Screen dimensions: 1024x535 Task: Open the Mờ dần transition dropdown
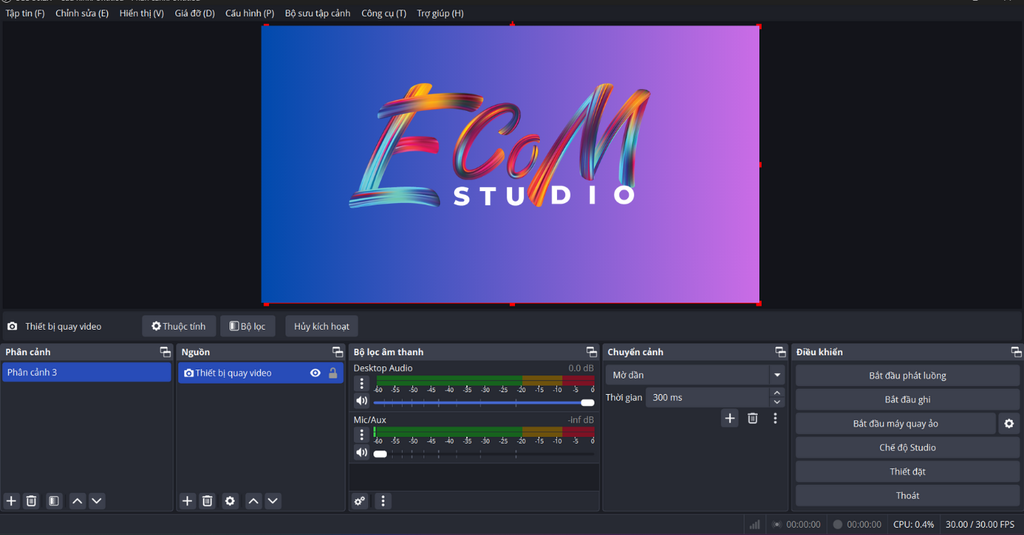[695, 375]
